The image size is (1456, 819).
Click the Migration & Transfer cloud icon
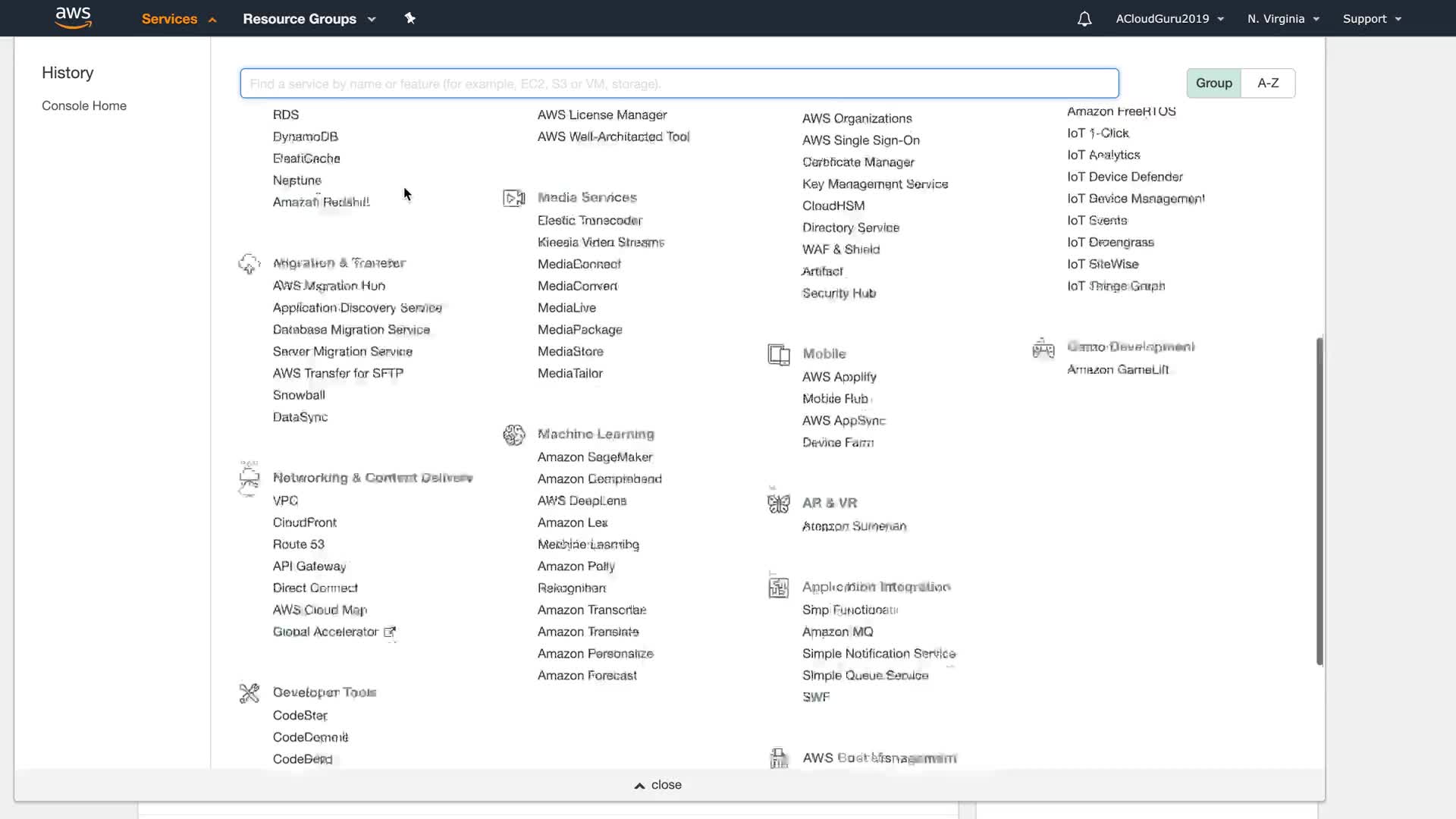249,264
